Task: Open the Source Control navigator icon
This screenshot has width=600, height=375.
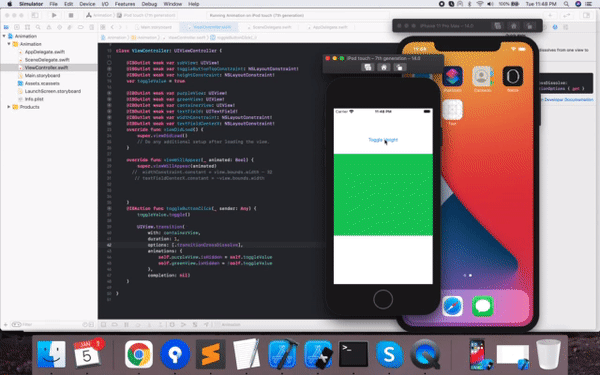Action: tap(17, 27)
